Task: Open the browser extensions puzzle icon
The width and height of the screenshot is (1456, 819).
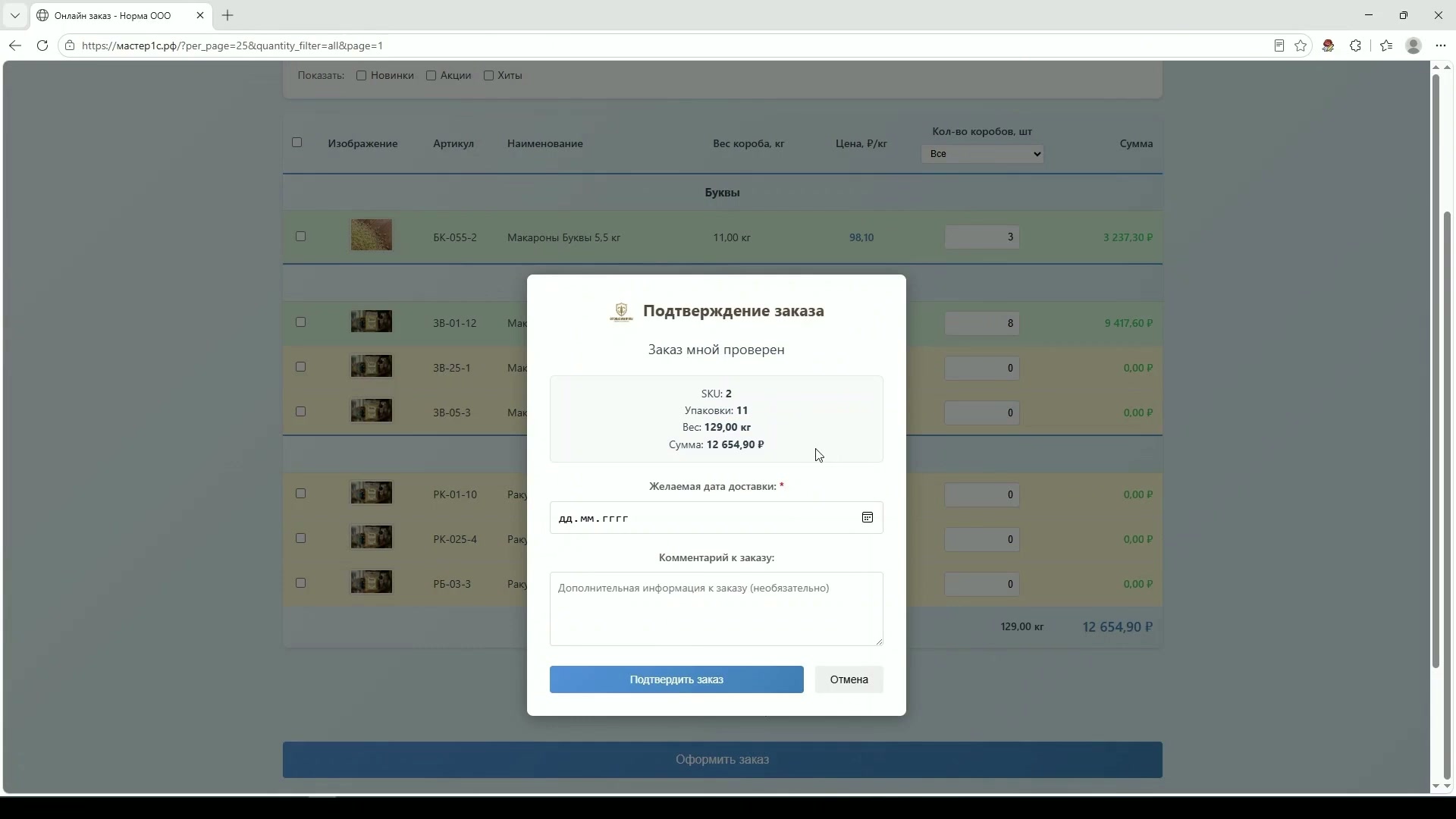Action: pyautogui.click(x=1355, y=45)
